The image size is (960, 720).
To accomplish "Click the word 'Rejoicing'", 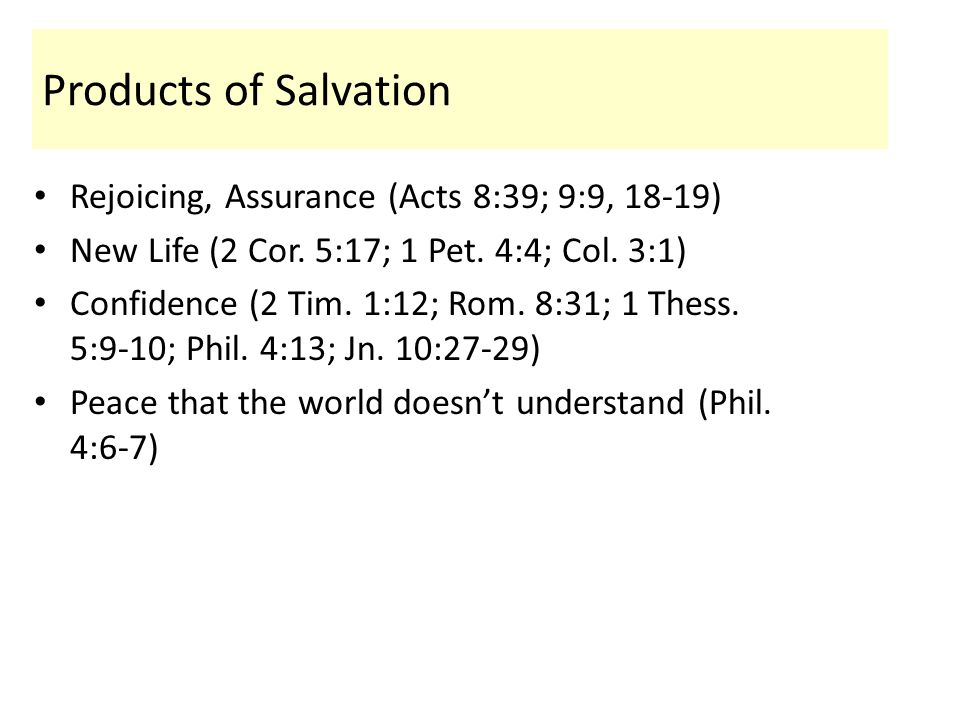I will 137,198.
